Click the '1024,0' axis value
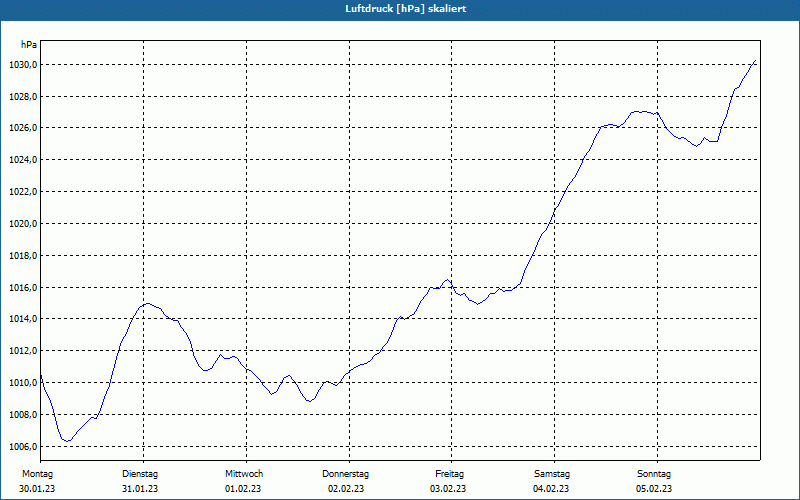The height and width of the screenshot is (500, 800). [x=22, y=160]
